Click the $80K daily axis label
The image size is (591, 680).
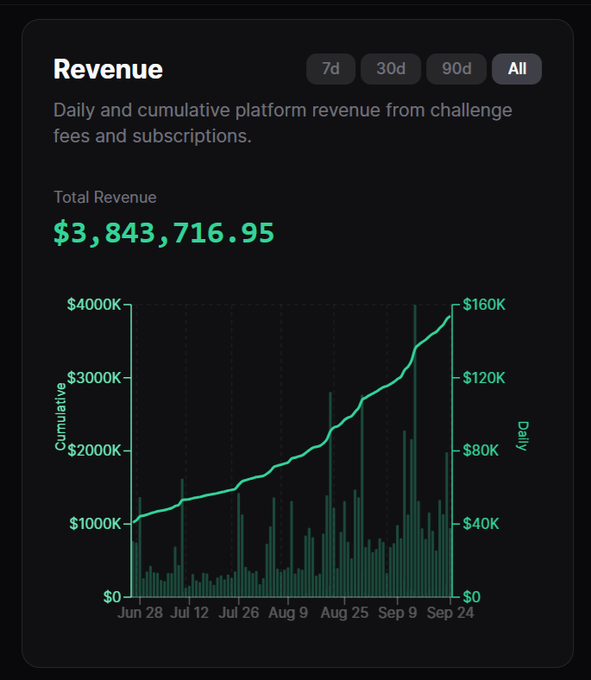point(480,451)
